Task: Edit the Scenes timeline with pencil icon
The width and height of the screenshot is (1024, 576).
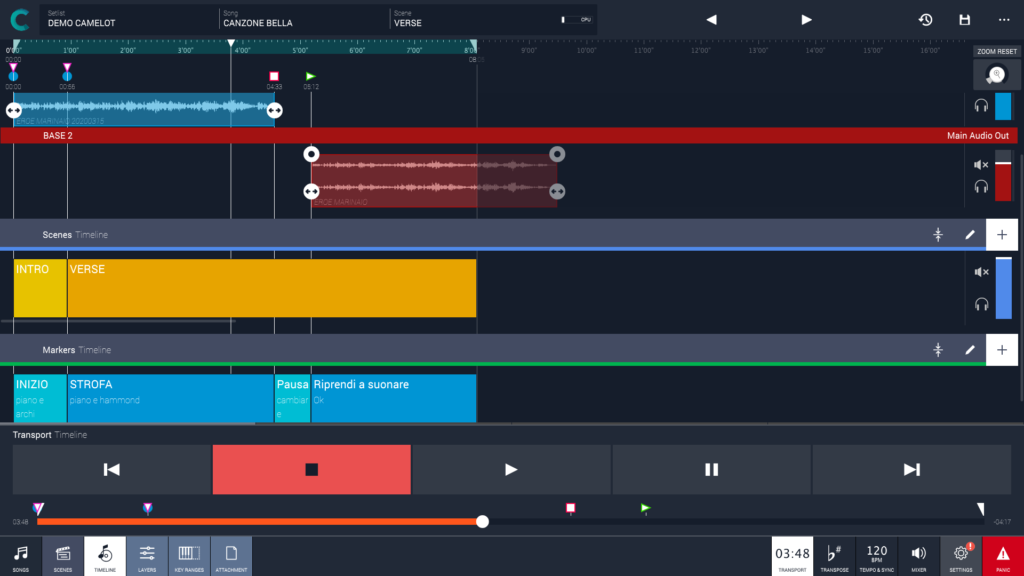Action: [x=969, y=235]
